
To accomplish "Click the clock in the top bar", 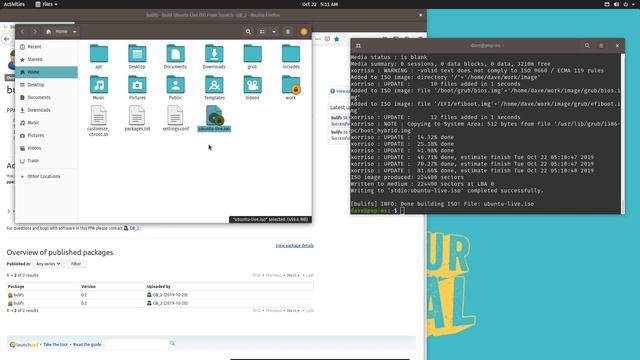I will (x=320, y=4).
